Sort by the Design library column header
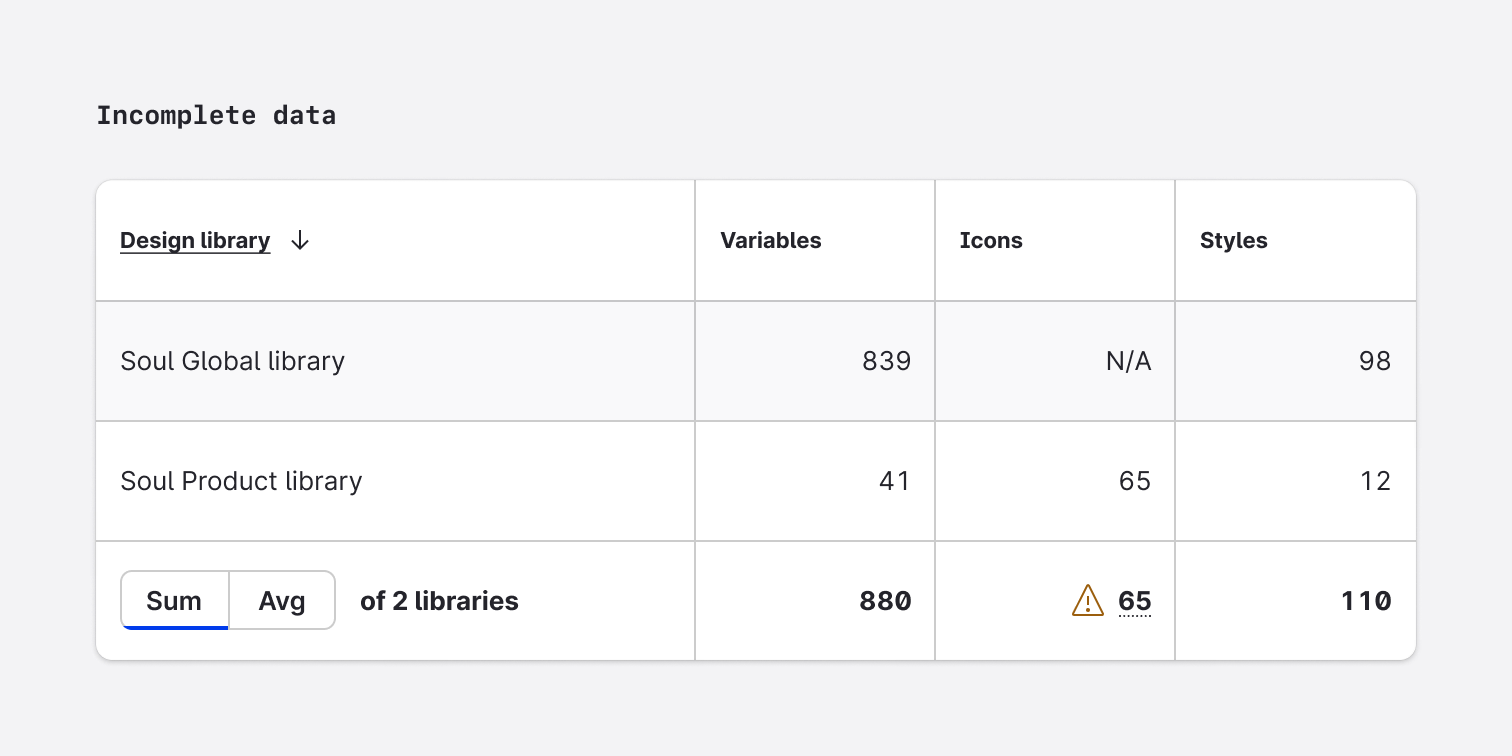Screen dimensions: 1512x756 [195, 240]
